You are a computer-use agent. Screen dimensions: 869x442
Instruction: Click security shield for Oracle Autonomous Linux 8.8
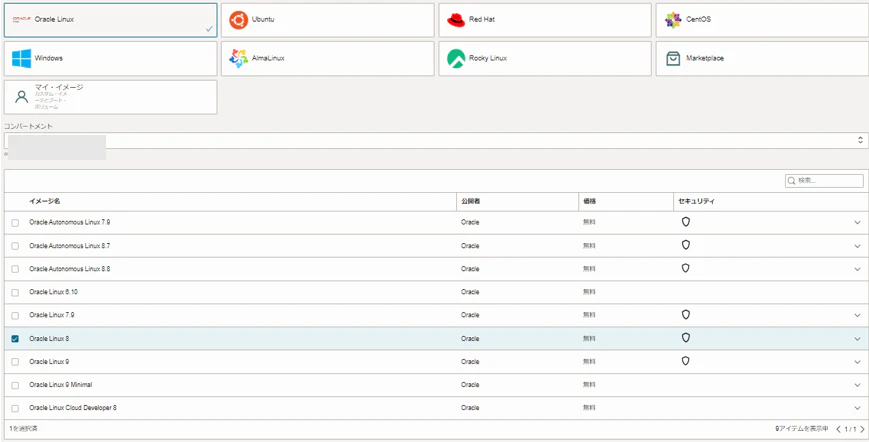[x=686, y=268]
